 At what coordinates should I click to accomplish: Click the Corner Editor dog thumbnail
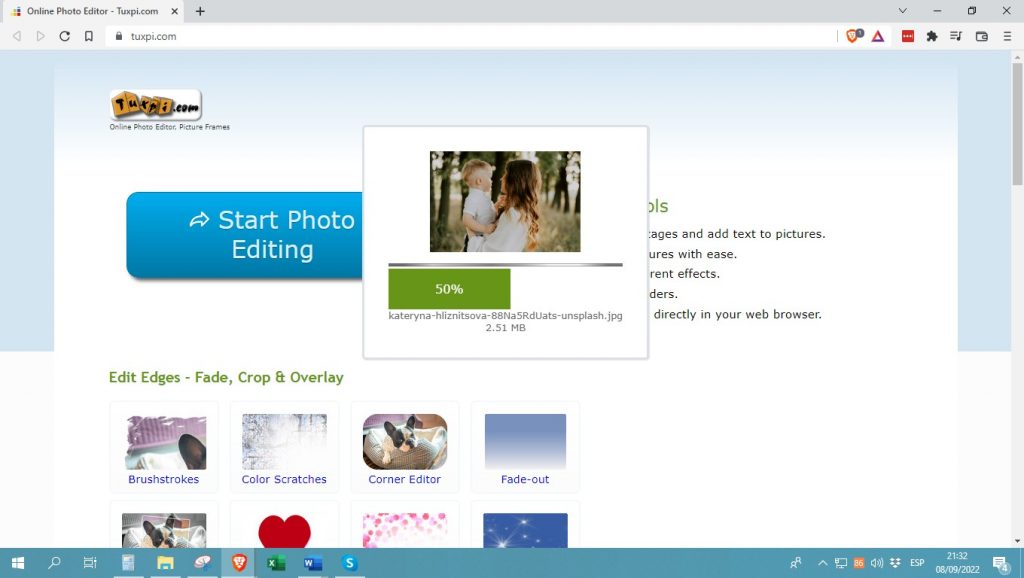tap(405, 441)
